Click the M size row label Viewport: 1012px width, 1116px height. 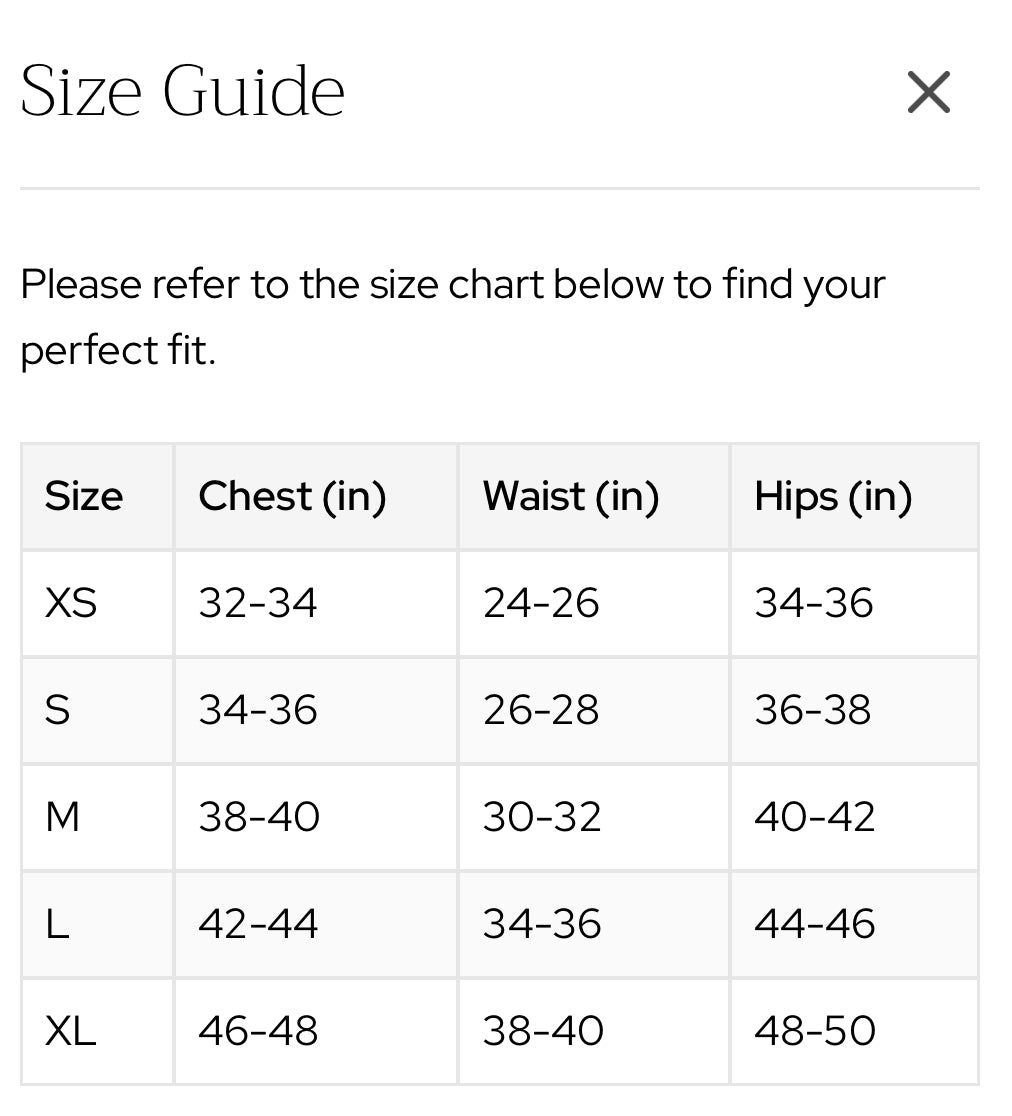point(62,817)
